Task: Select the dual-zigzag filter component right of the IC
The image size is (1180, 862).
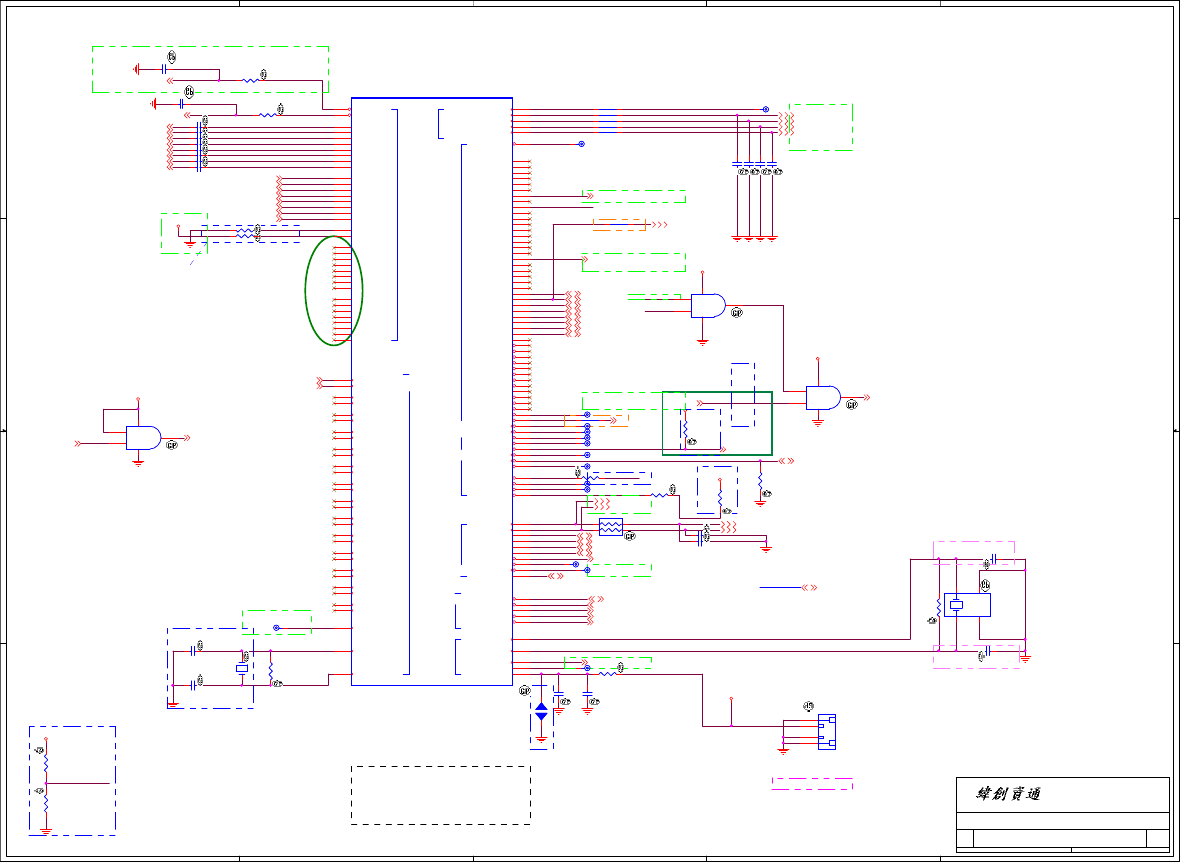Action: click(610, 527)
